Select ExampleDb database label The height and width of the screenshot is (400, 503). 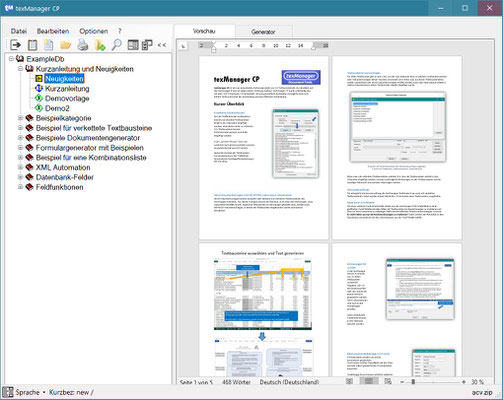[x=45, y=59]
